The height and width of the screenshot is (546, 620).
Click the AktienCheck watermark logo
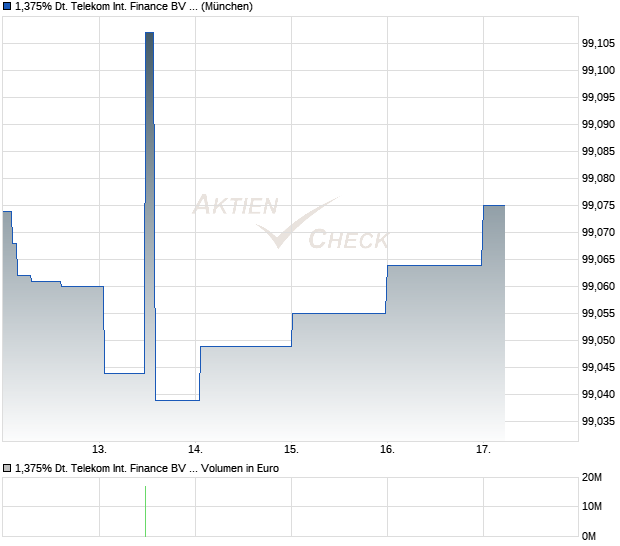pyautogui.click(x=291, y=221)
